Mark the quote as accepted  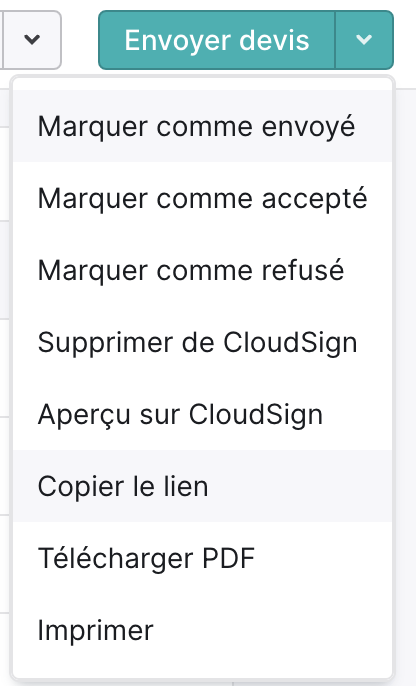203,198
